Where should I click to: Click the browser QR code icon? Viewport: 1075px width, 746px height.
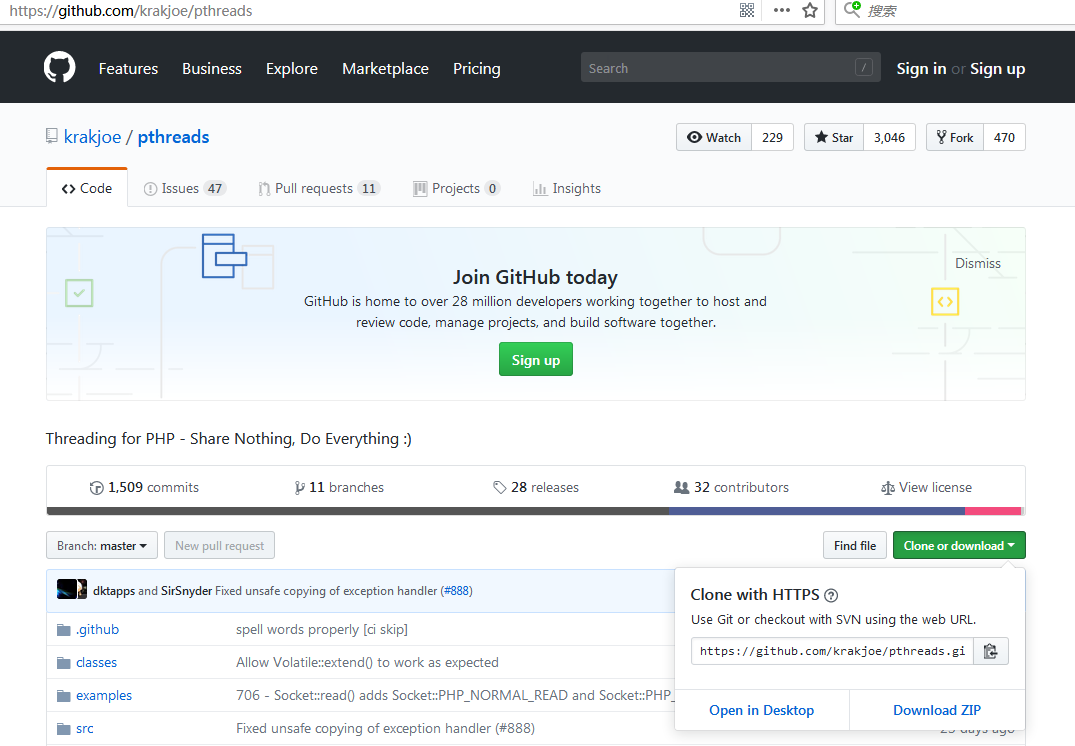click(746, 11)
